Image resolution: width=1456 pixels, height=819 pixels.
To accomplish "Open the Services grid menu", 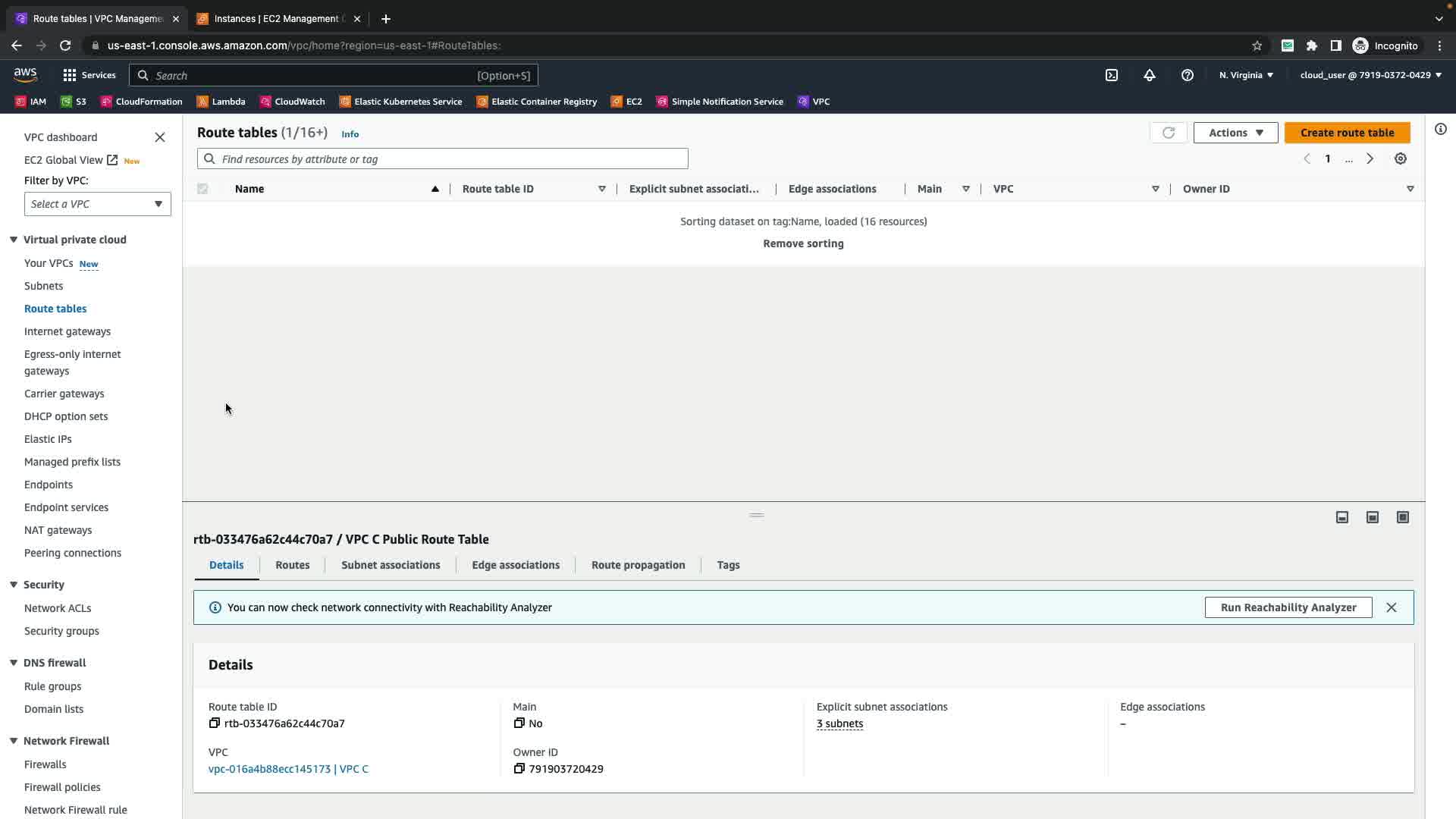I will (x=89, y=75).
